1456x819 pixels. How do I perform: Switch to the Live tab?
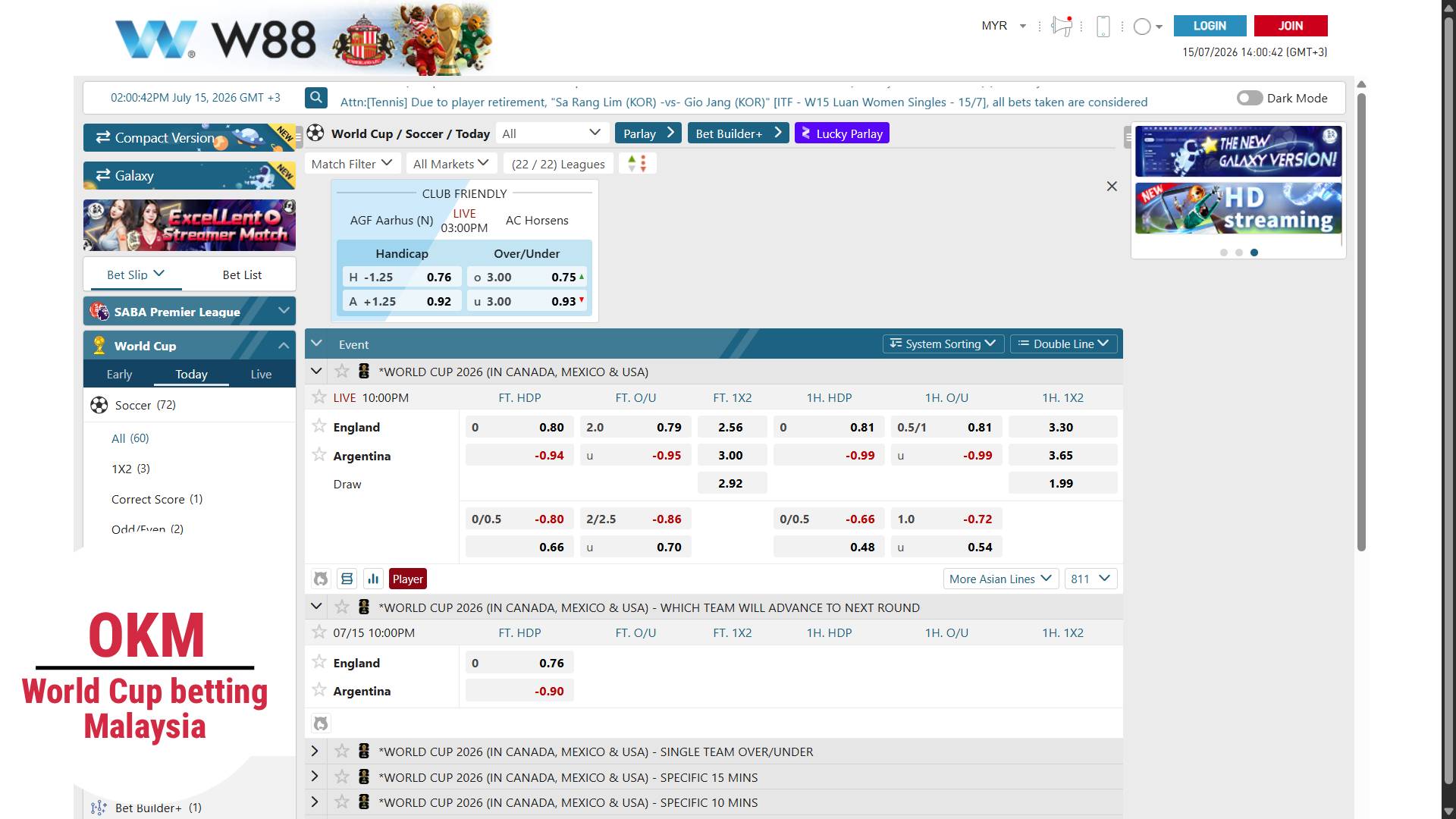(261, 374)
